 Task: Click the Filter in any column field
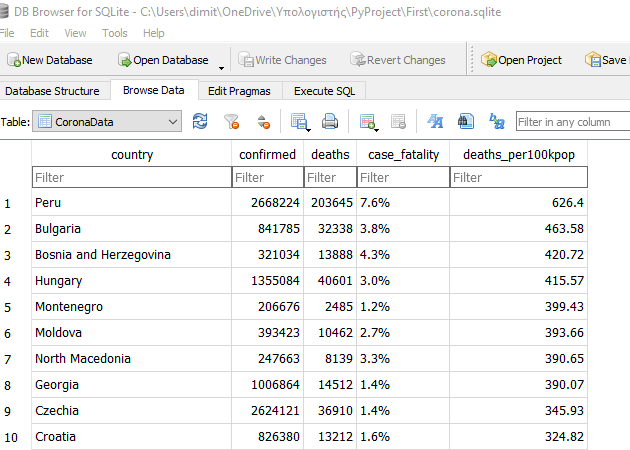click(573, 122)
